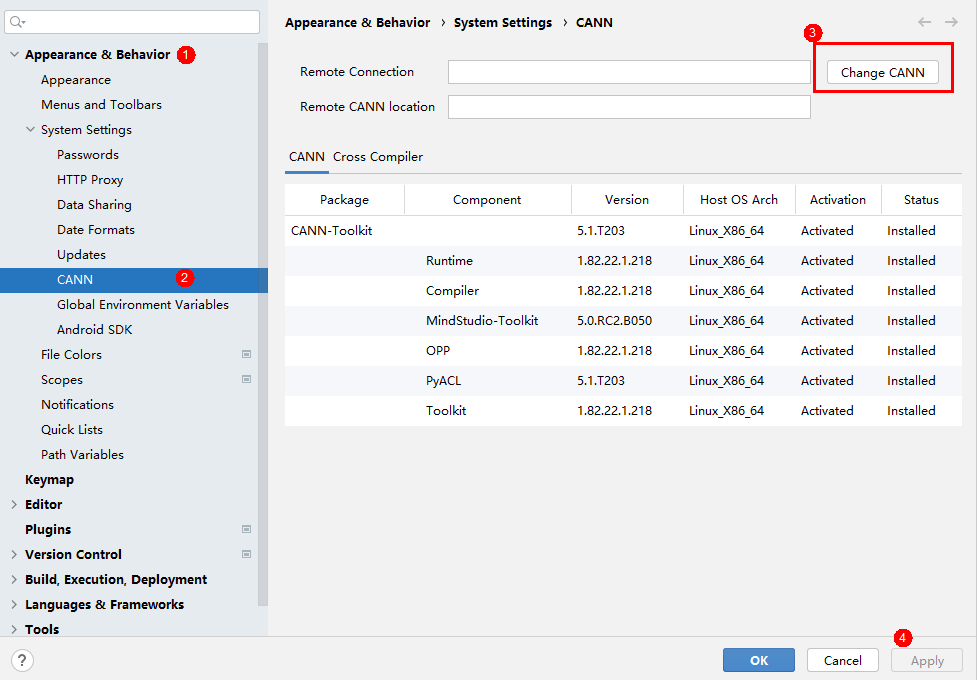The image size is (977, 680).
Task: Select Updates in System Settings
Action: pos(81,254)
